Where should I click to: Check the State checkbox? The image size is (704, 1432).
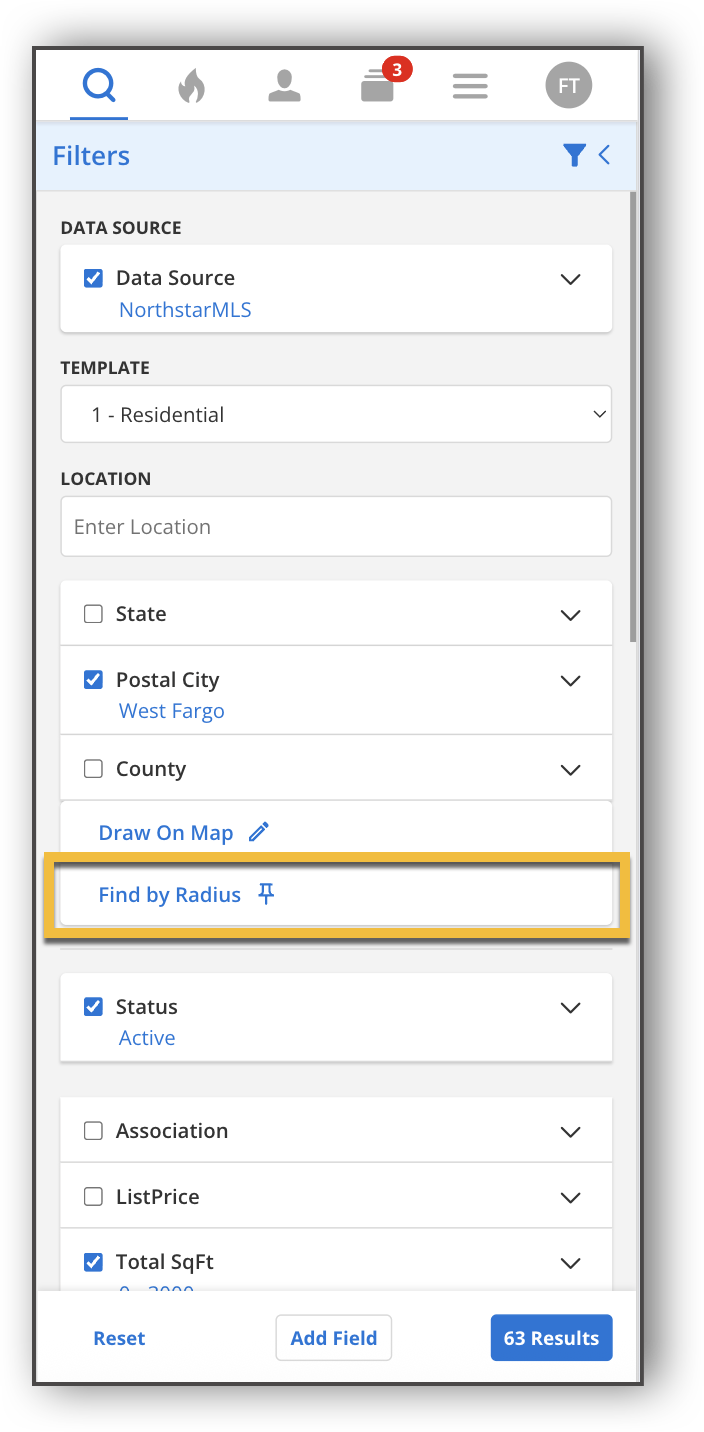tap(93, 613)
